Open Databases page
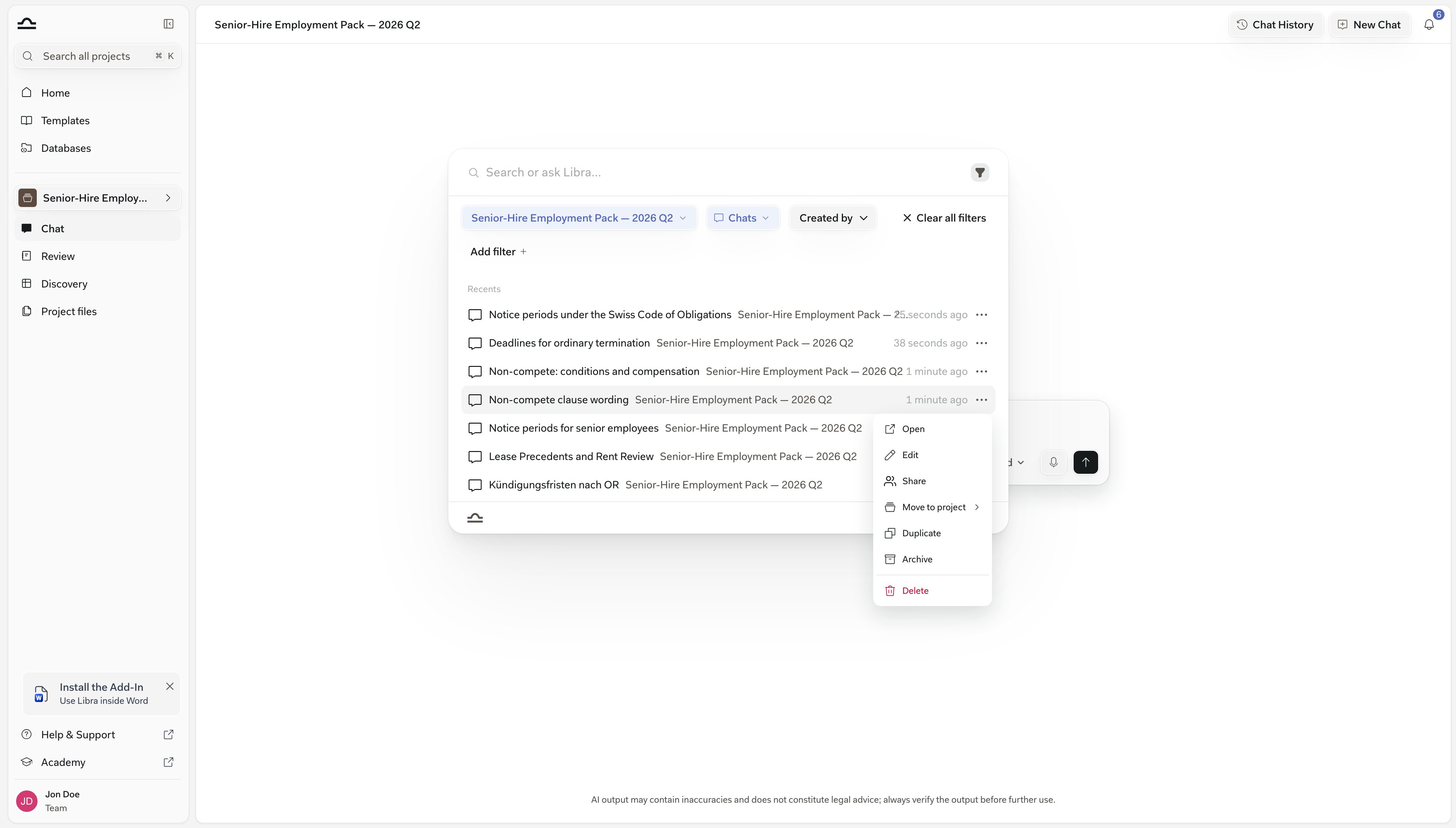Image resolution: width=1456 pixels, height=828 pixels. 97,148
